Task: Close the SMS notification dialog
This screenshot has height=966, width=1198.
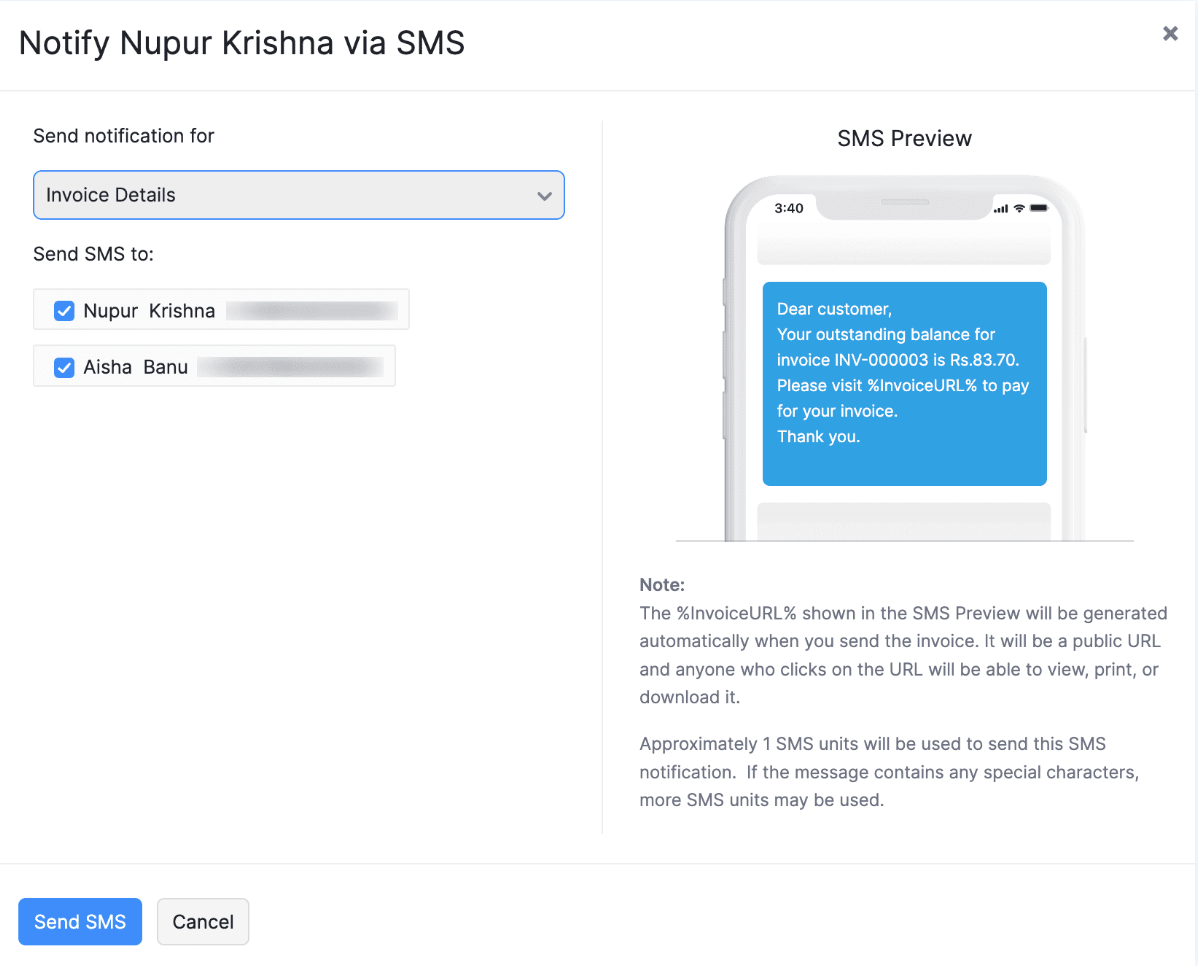Action: coord(1169,33)
